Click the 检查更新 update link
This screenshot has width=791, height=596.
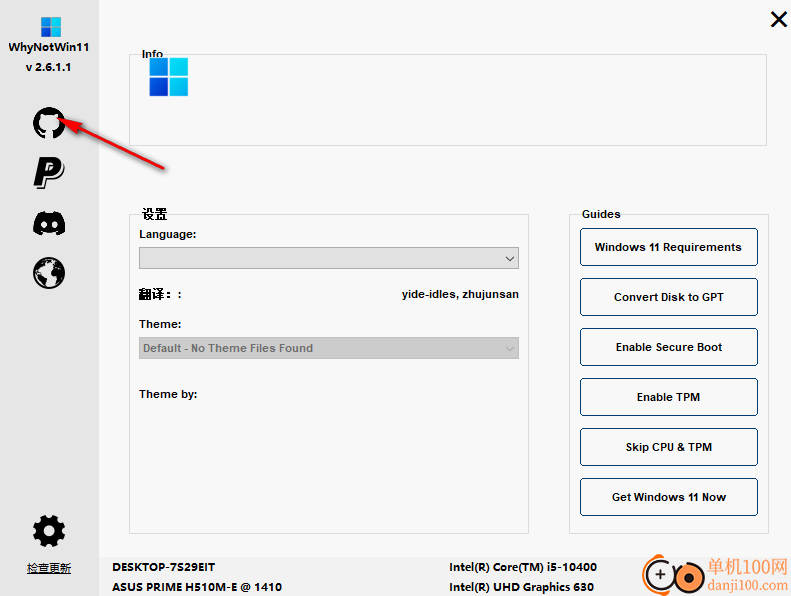point(49,568)
